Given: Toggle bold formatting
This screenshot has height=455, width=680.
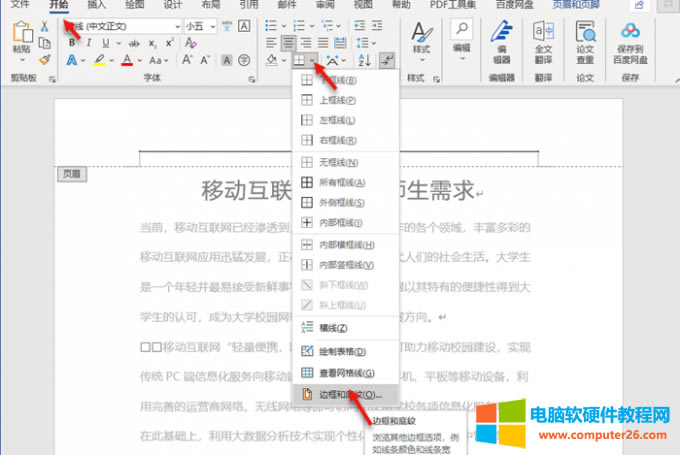Looking at the screenshot, I should pyautogui.click(x=73, y=43).
